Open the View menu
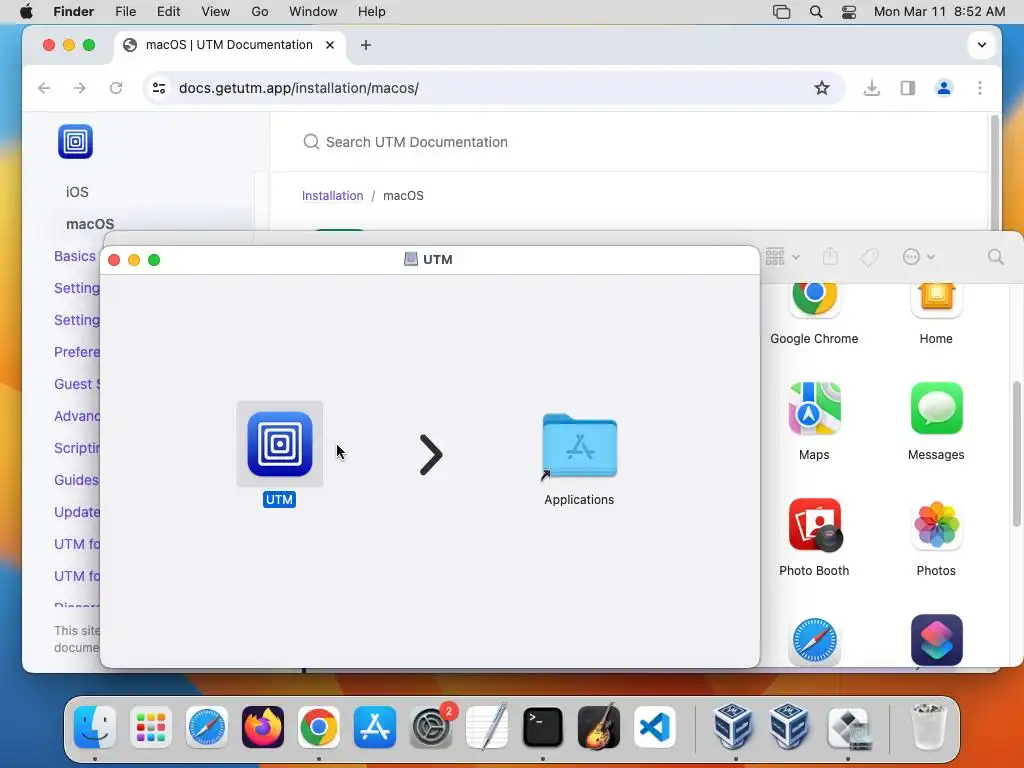Image resolution: width=1024 pixels, height=768 pixels. tap(216, 12)
